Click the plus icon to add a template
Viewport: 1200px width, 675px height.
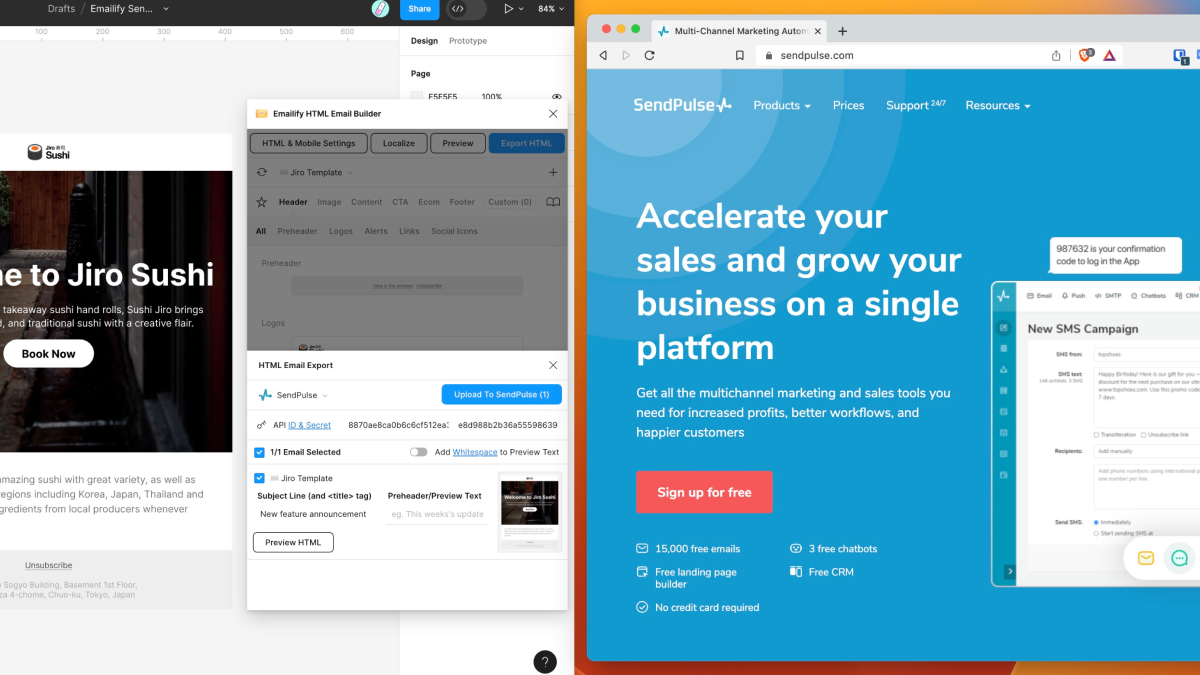click(553, 172)
